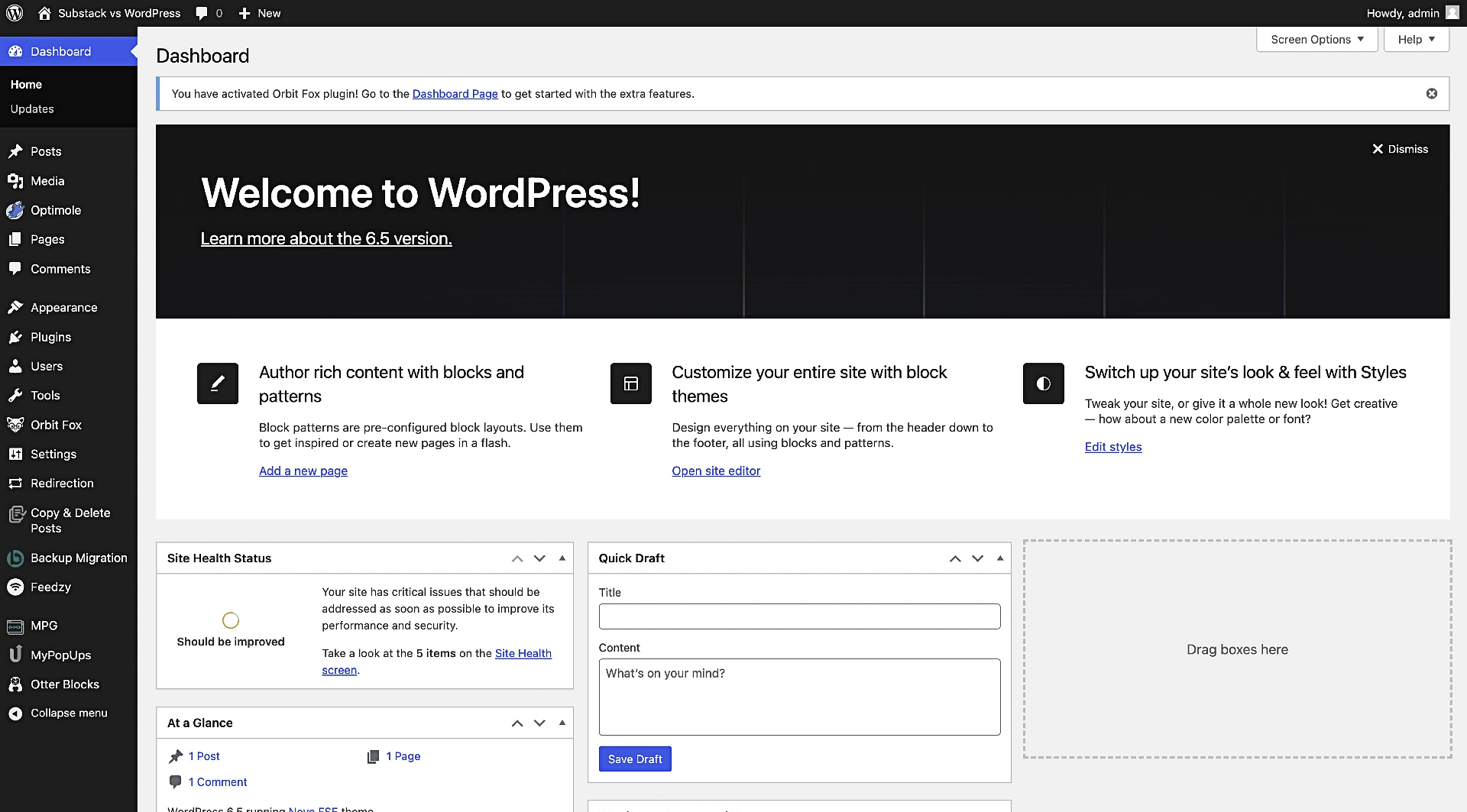Open the Pages menu item
Screen dimensions: 1467x812
(47, 239)
